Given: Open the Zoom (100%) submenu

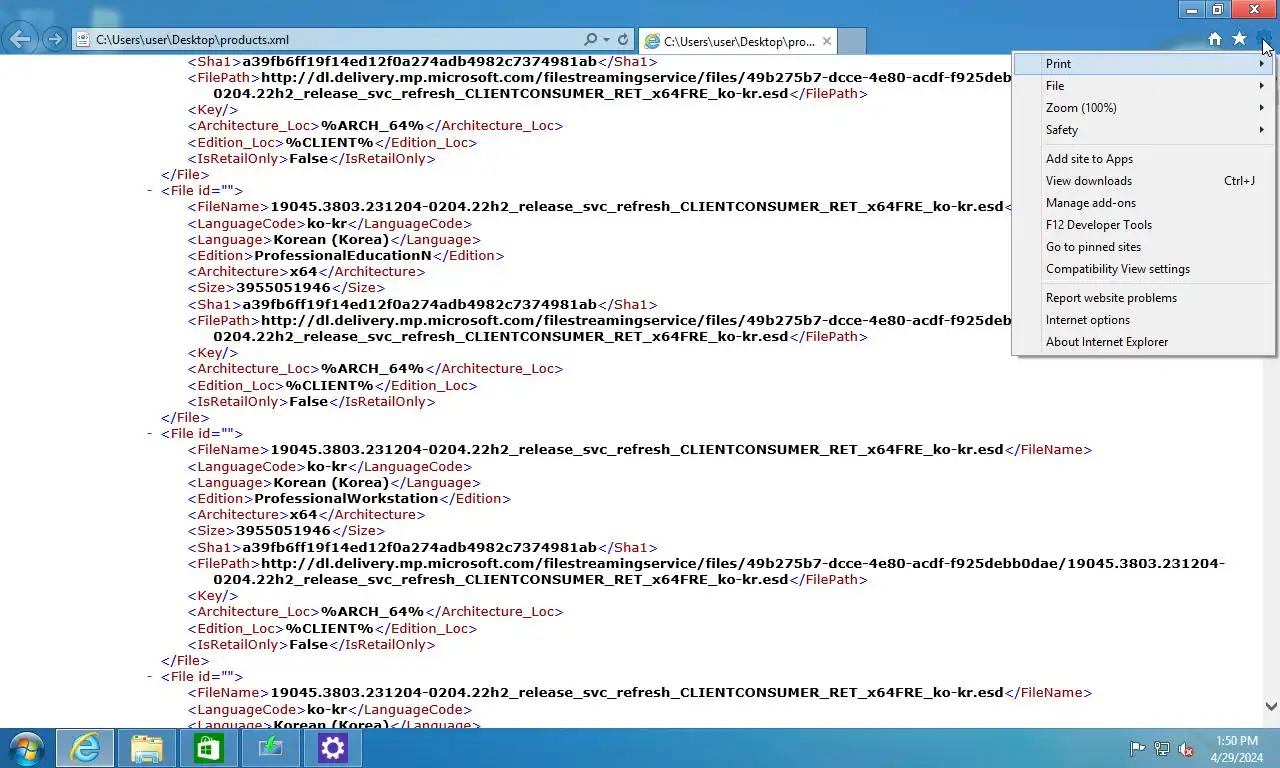Looking at the screenshot, I should 1143,107.
